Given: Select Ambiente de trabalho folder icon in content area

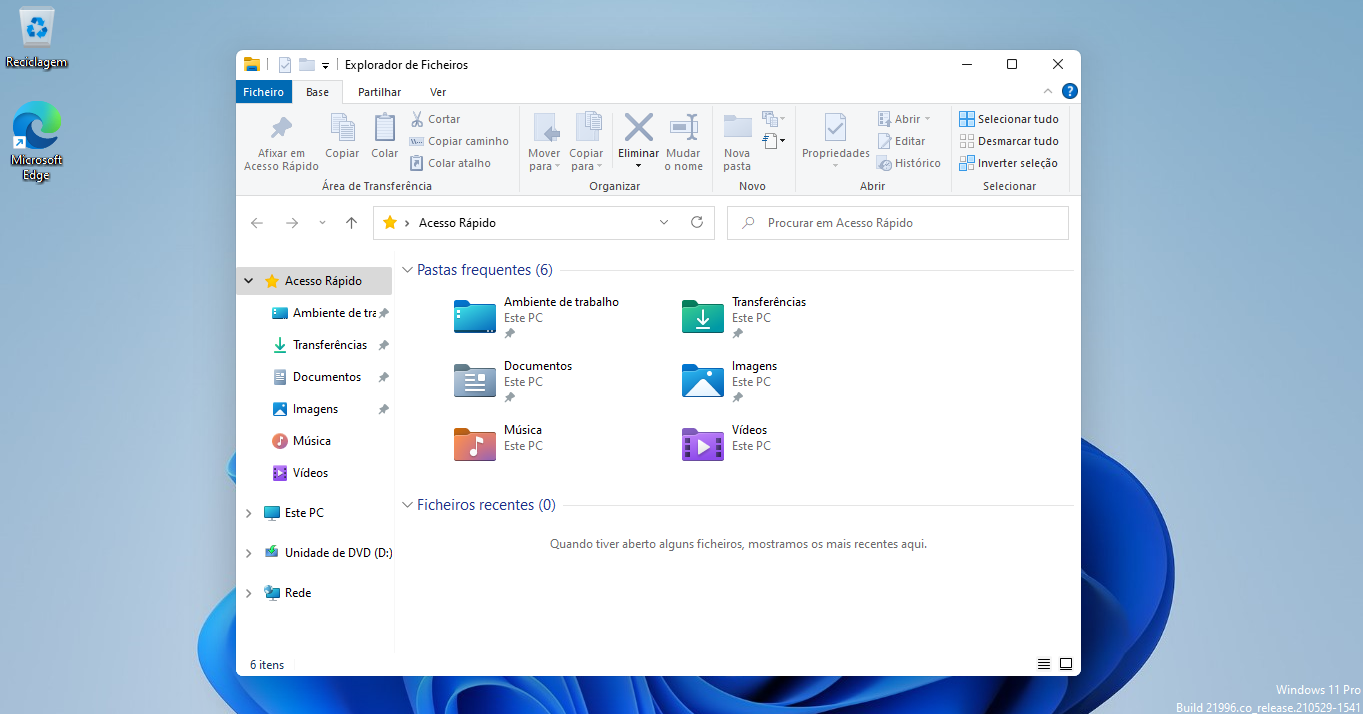Looking at the screenshot, I should coord(475,316).
